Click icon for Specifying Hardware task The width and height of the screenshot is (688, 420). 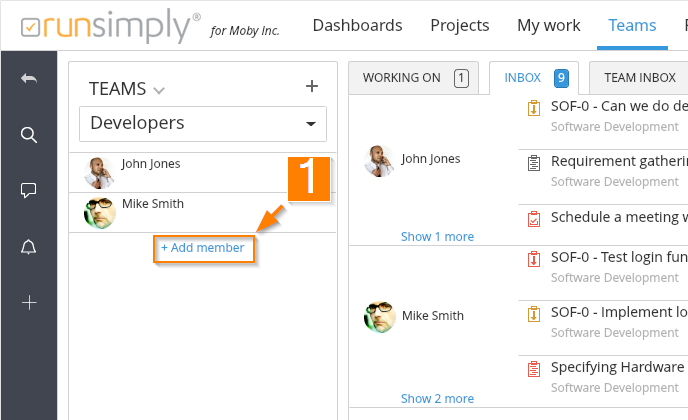pyautogui.click(x=533, y=369)
